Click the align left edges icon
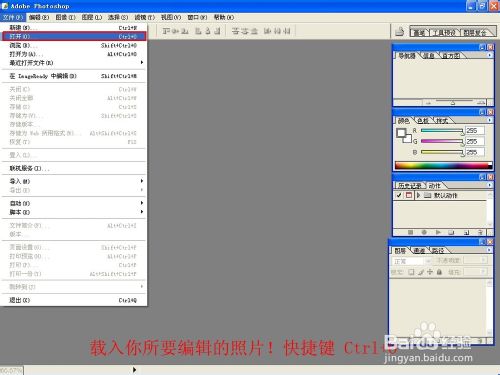 198,31
